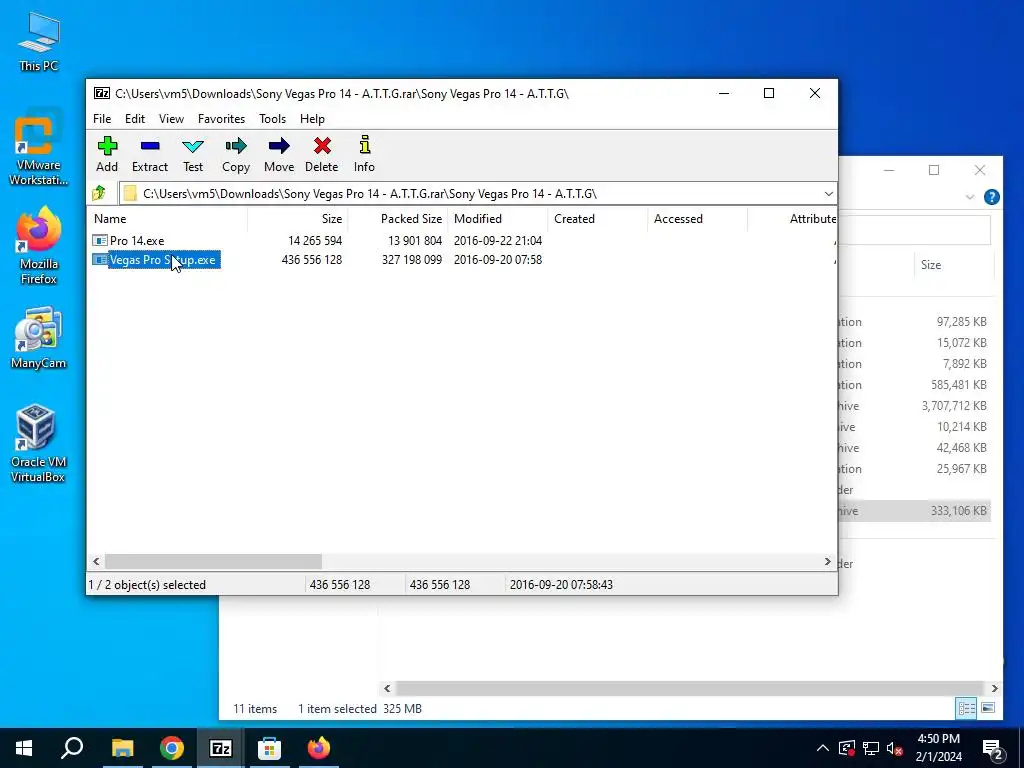Open taskbar search magnifier
Viewport: 1024px width, 768px height.
[x=72, y=748]
